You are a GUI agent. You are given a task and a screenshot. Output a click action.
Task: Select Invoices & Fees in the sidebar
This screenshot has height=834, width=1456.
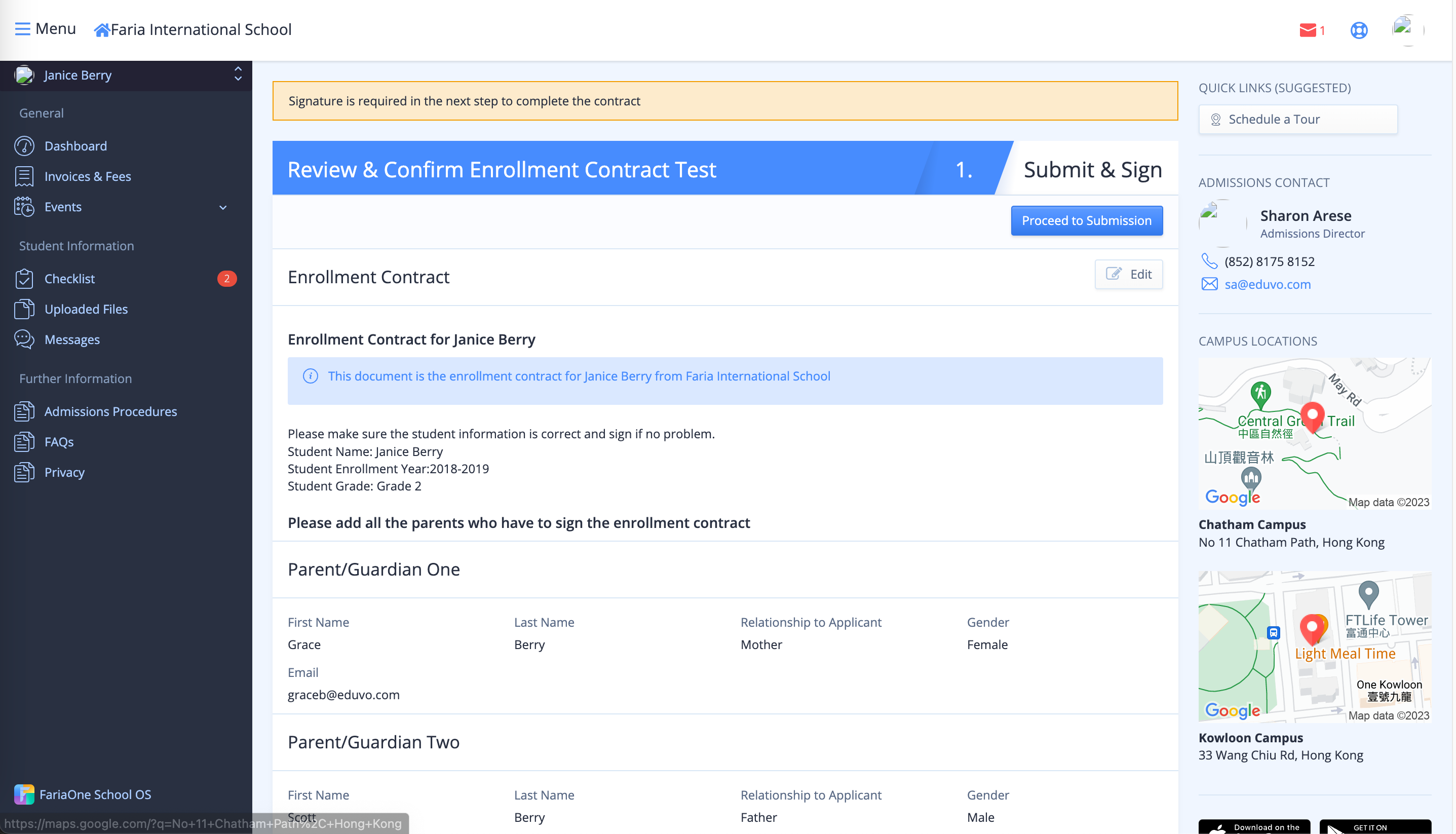pos(88,176)
